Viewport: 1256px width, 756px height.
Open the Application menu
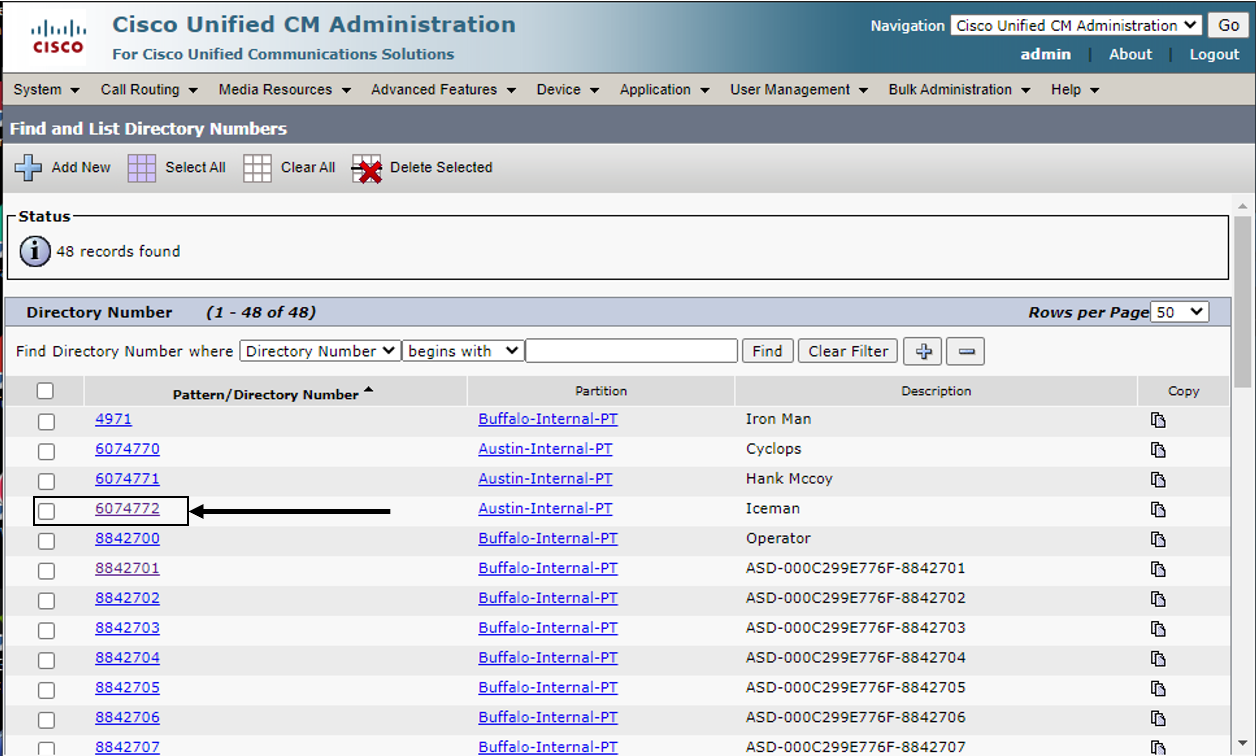pyautogui.click(x=664, y=89)
